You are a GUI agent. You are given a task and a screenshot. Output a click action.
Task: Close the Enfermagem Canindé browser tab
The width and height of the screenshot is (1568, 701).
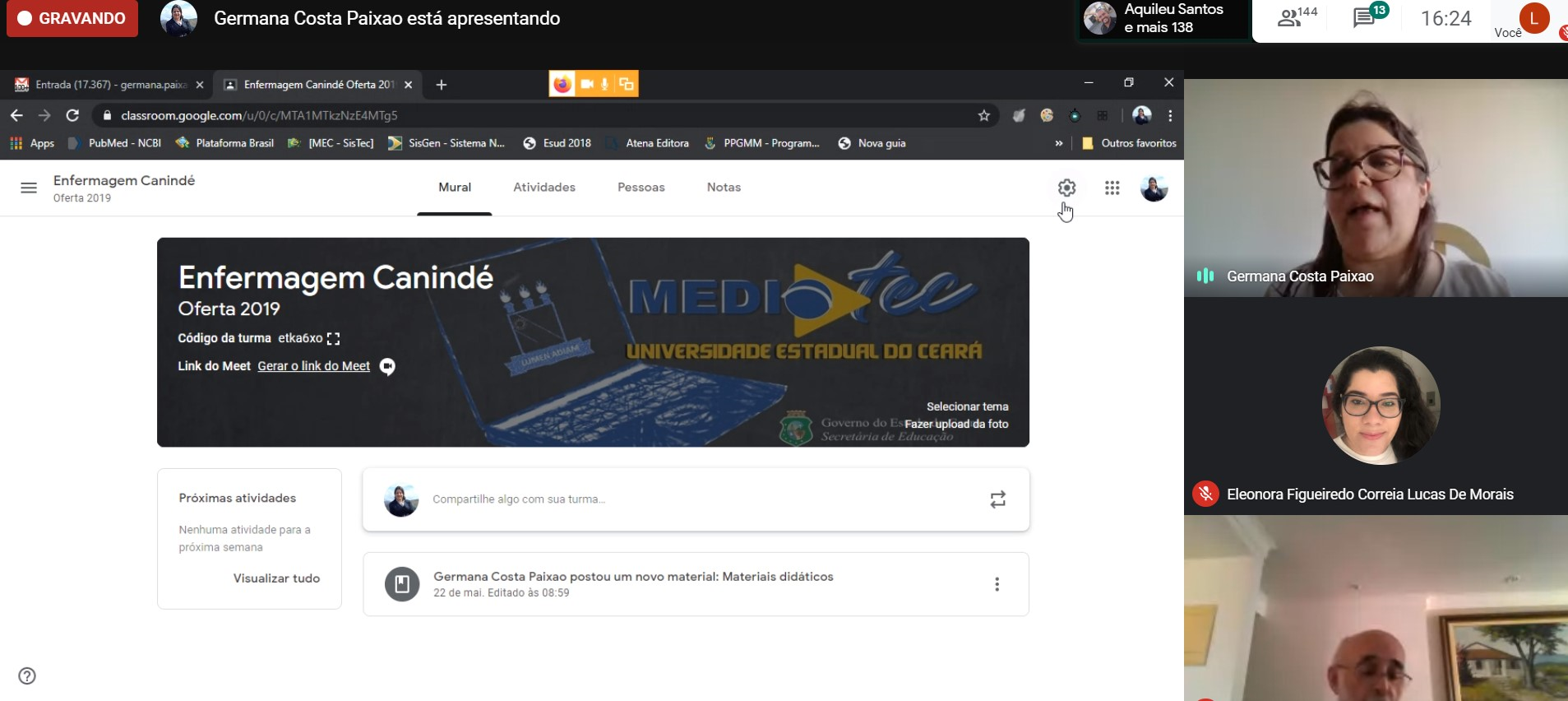coord(408,85)
